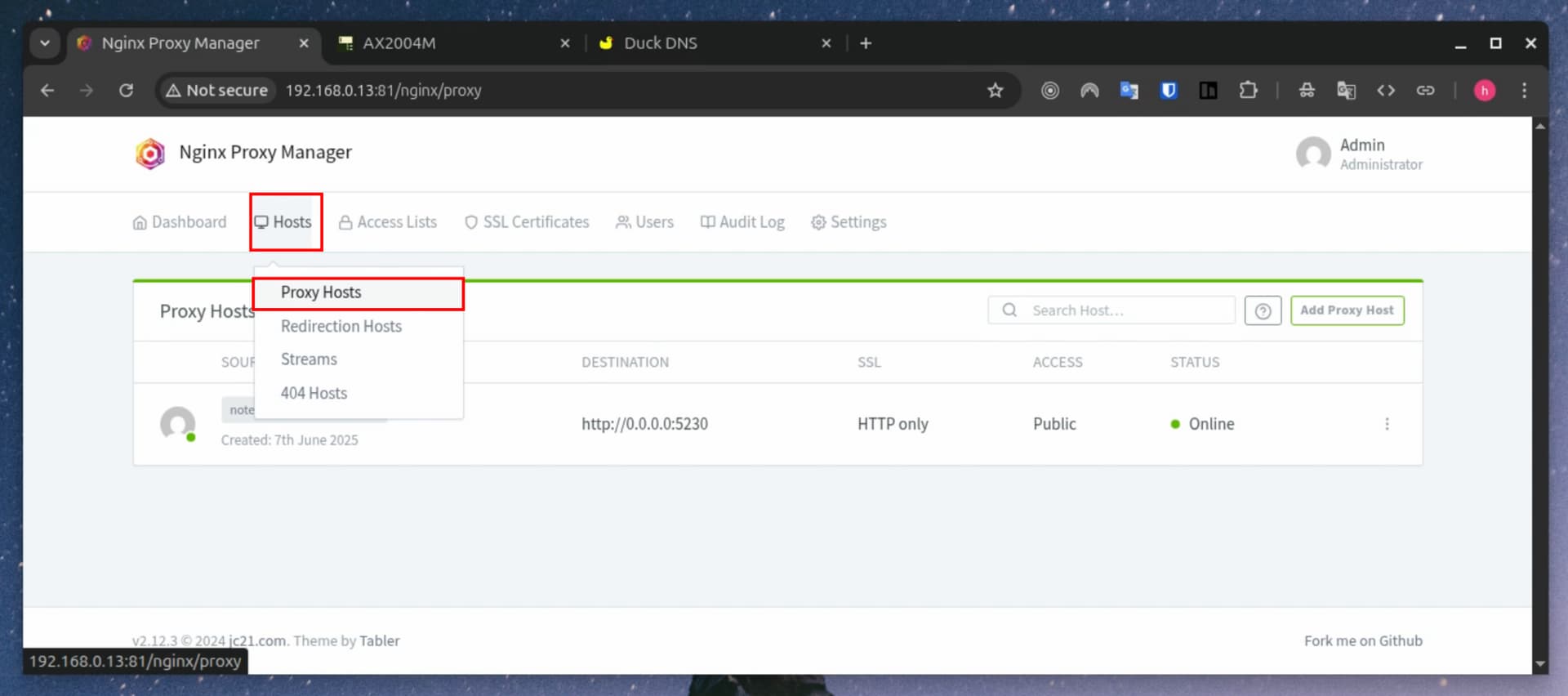Open help via the question mark icon
Screen dimensions: 1568x696
coord(1263,311)
